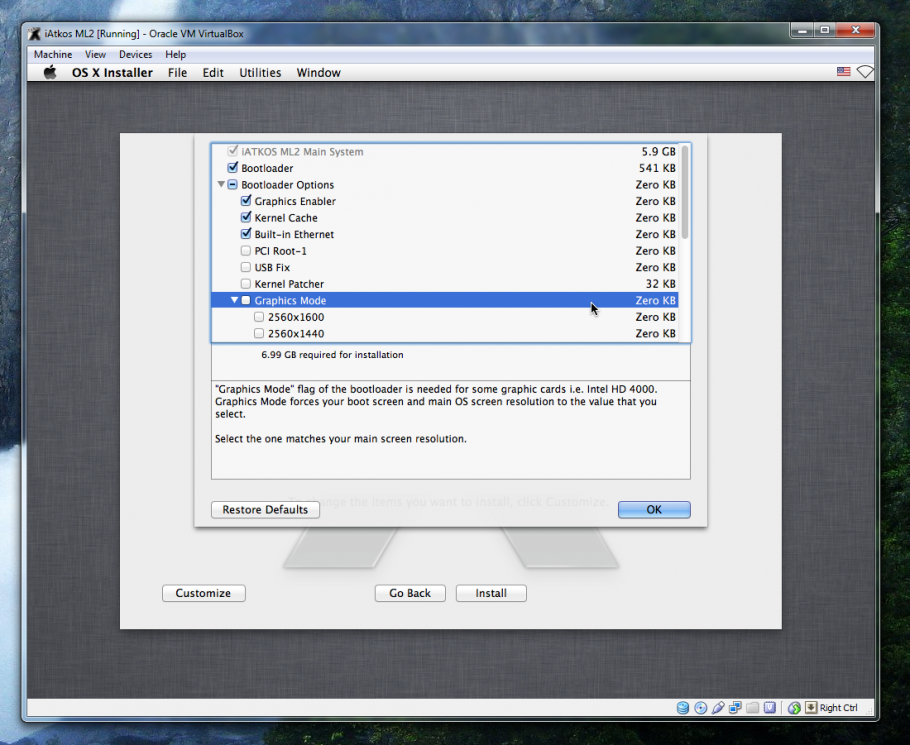
Task: Confirm the customization with OK
Action: (x=654, y=509)
